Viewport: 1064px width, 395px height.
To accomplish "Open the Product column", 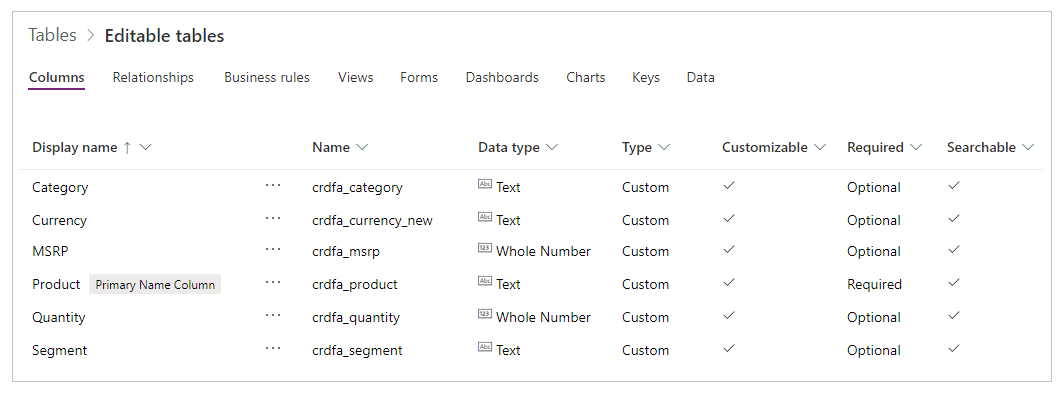I will point(56,284).
